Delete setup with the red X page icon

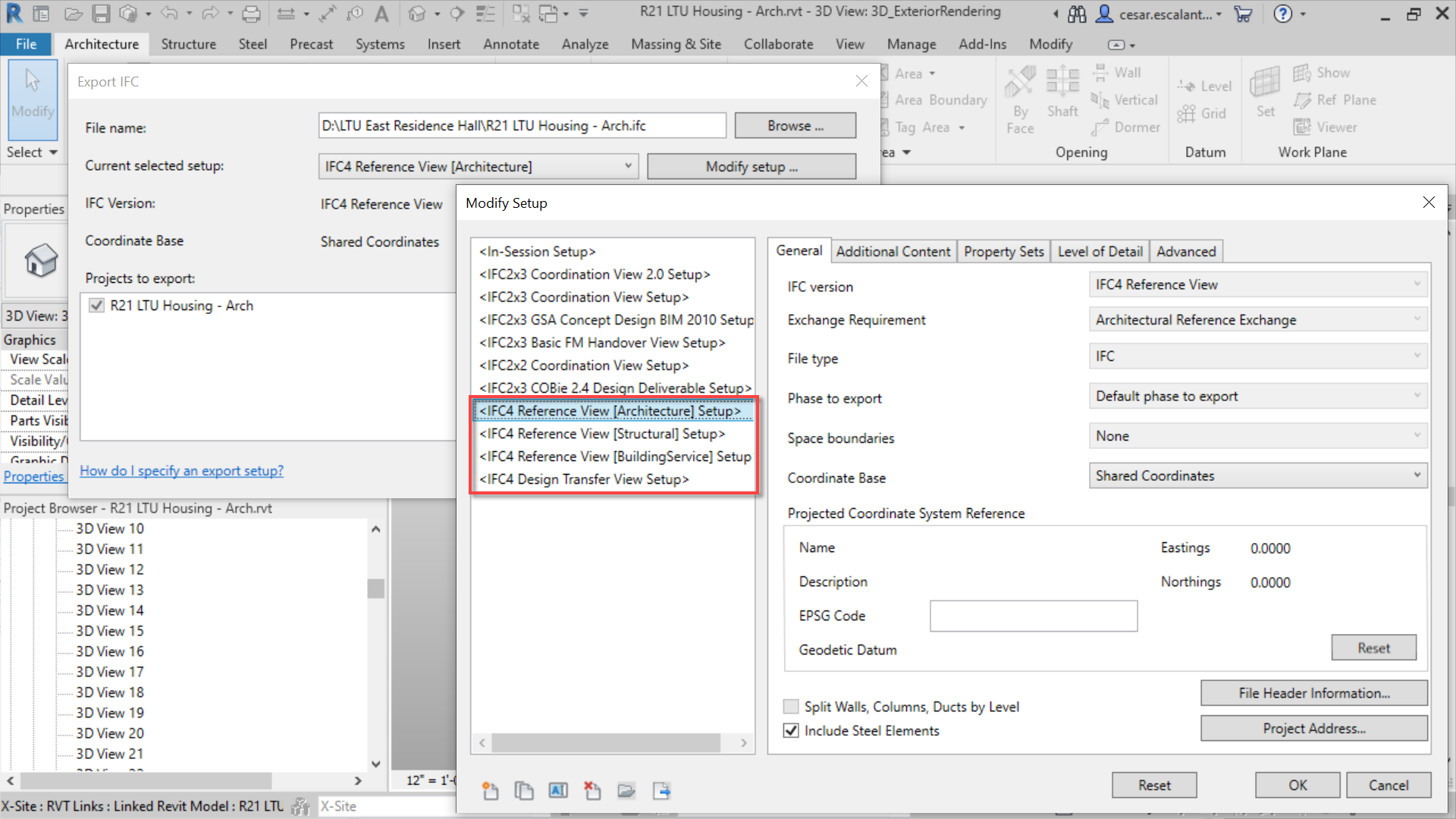point(592,791)
